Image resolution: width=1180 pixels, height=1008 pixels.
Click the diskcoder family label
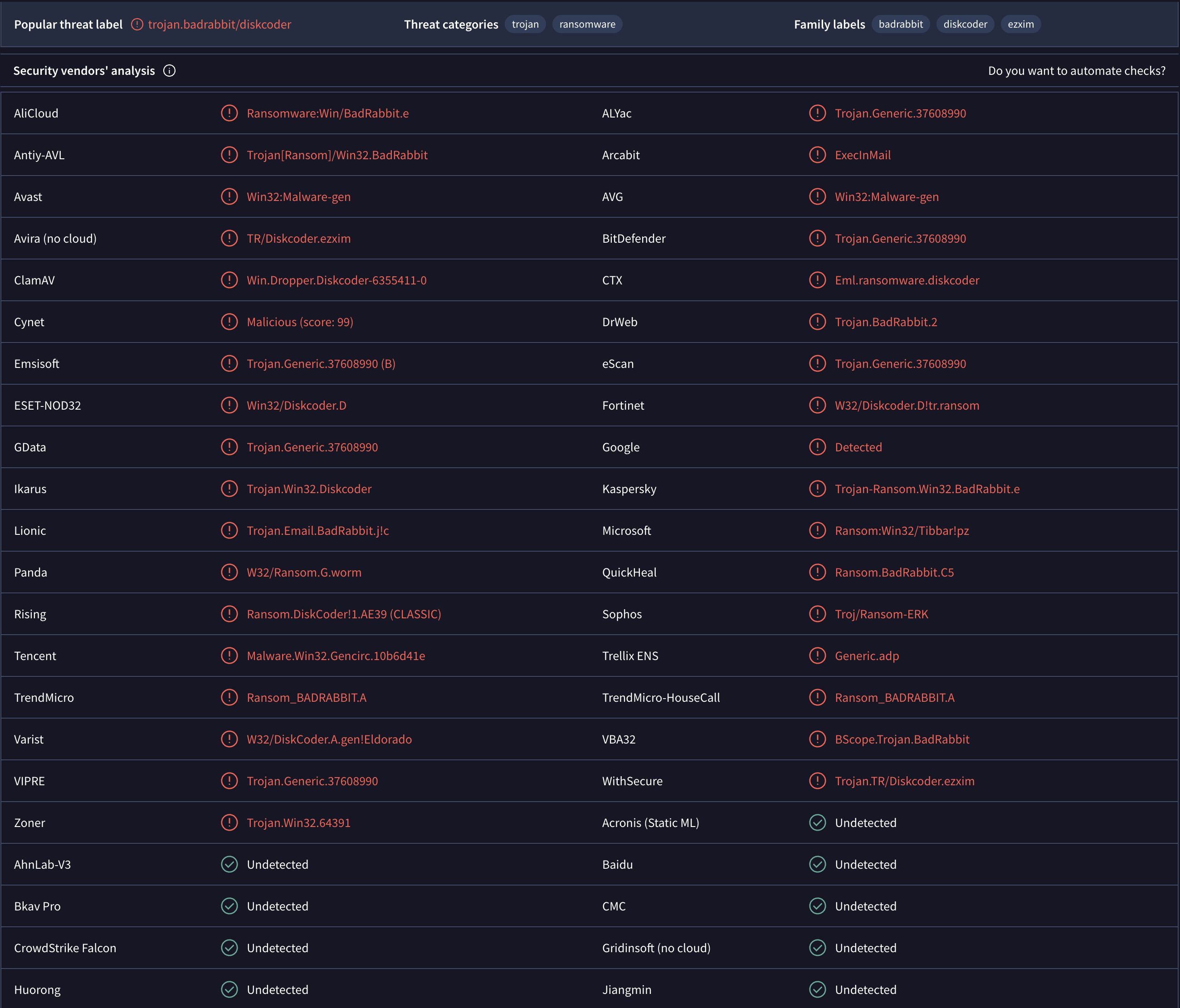point(965,24)
